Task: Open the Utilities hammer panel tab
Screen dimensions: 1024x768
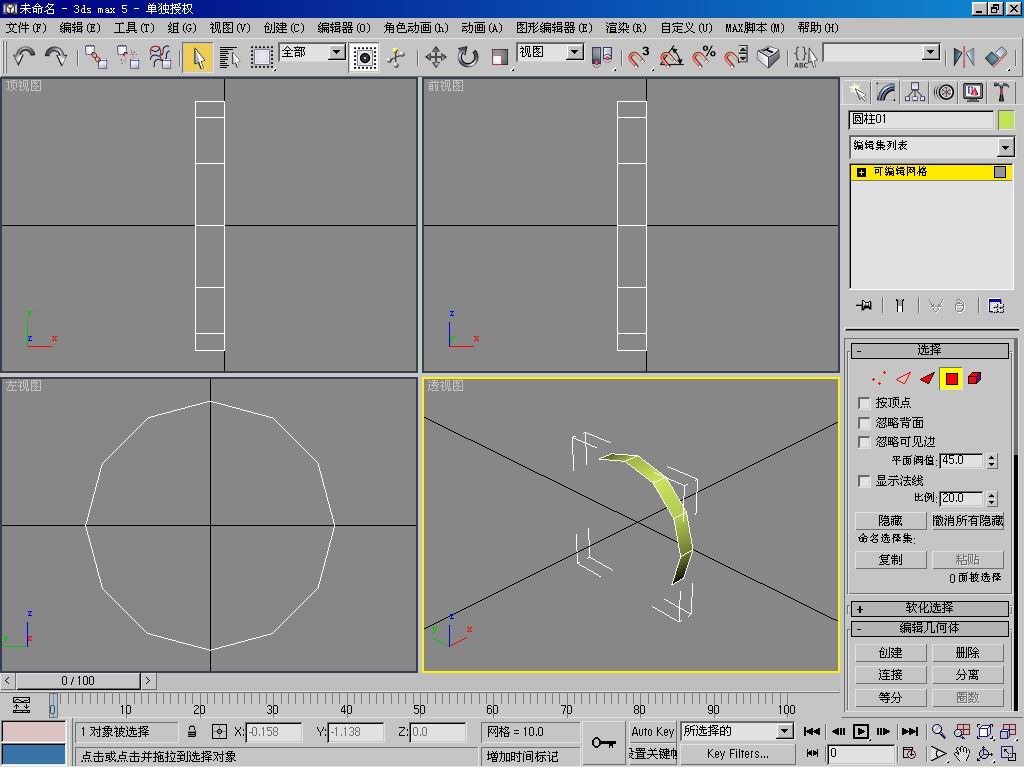Action: pos(1001,92)
